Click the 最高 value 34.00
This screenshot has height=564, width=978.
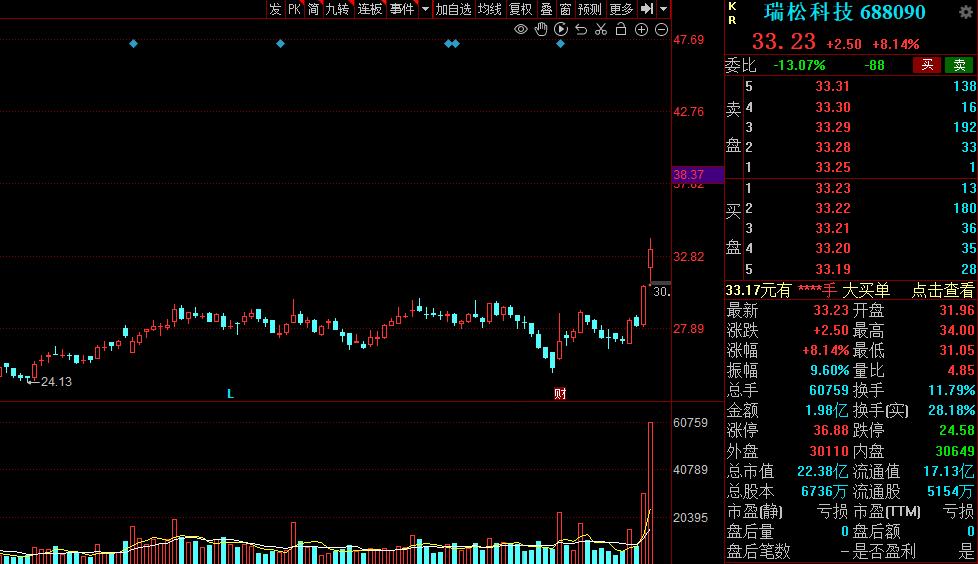pyautogui.click(x=957, y=330)
